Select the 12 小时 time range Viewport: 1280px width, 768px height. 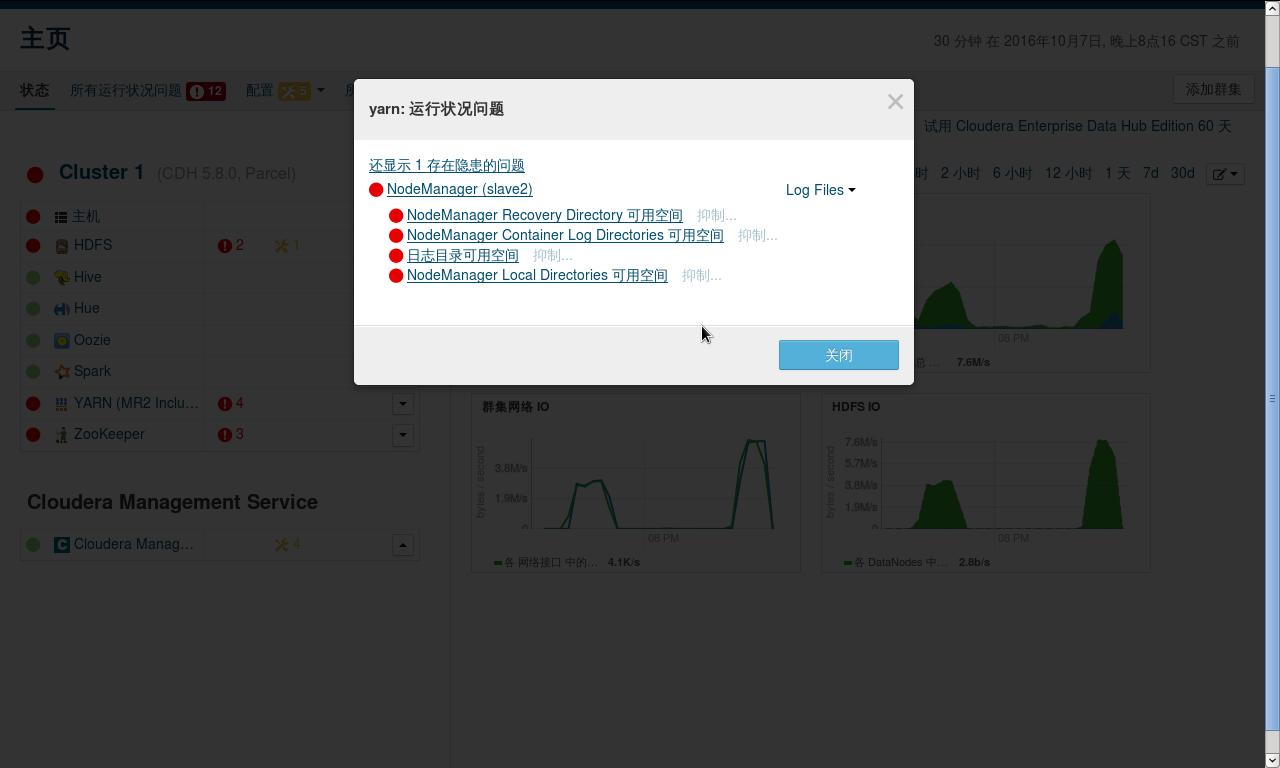coord(1068,173)
